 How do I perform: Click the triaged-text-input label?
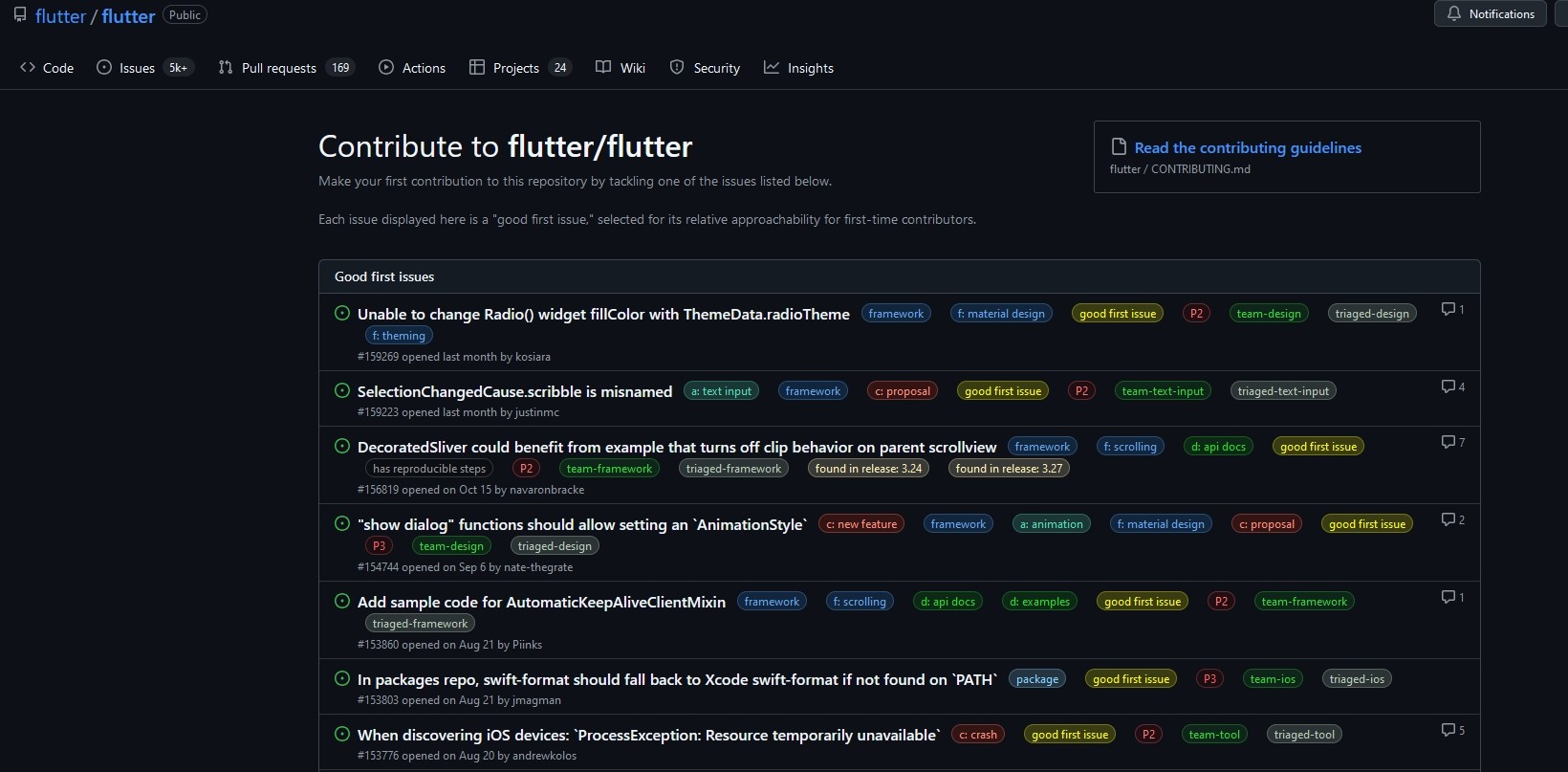click(1283, 391)
